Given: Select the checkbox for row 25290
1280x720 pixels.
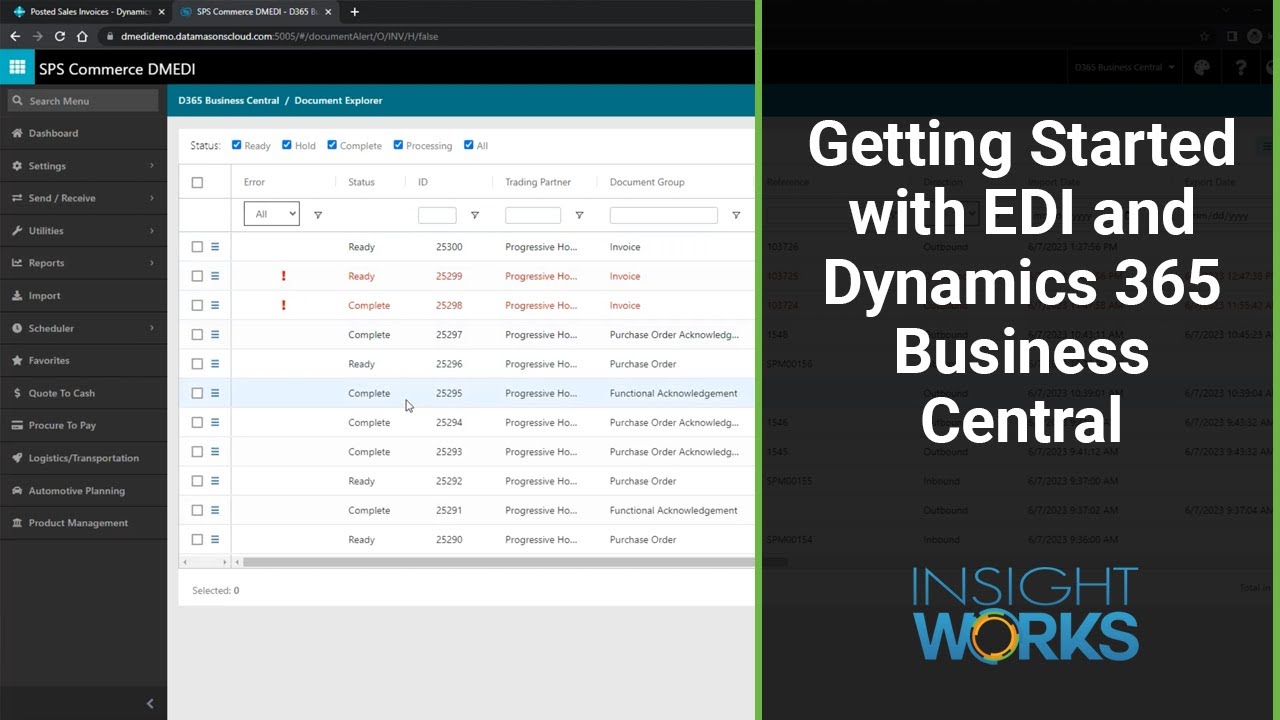Looking at the screenshot, I should pos(197,540).
